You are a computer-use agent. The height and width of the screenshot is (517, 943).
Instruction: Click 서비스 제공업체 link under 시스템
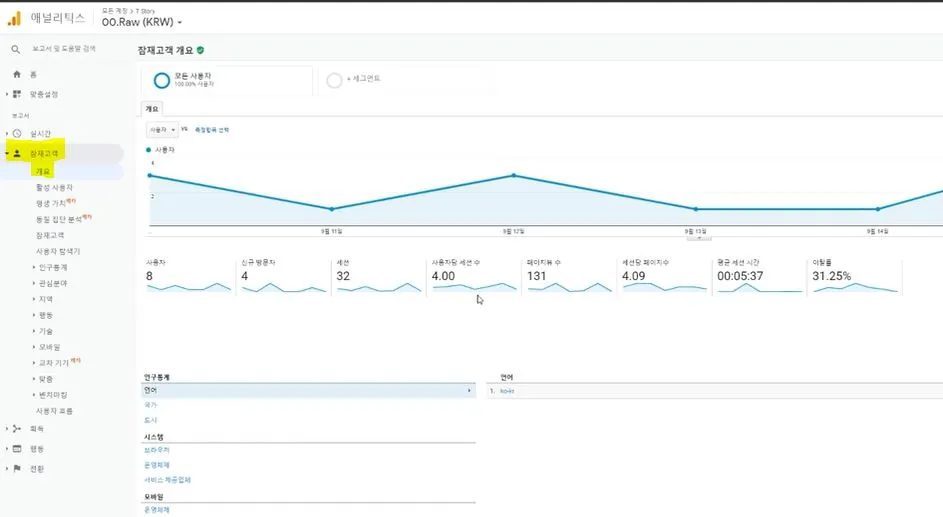167,480
